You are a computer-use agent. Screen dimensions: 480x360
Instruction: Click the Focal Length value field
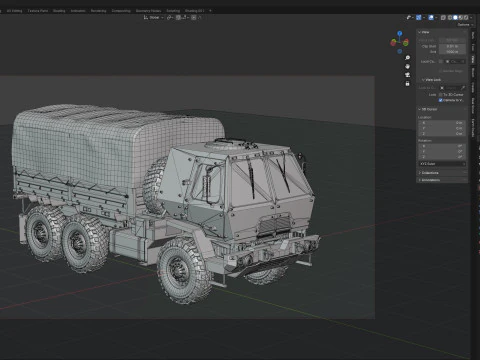(452, 40)
